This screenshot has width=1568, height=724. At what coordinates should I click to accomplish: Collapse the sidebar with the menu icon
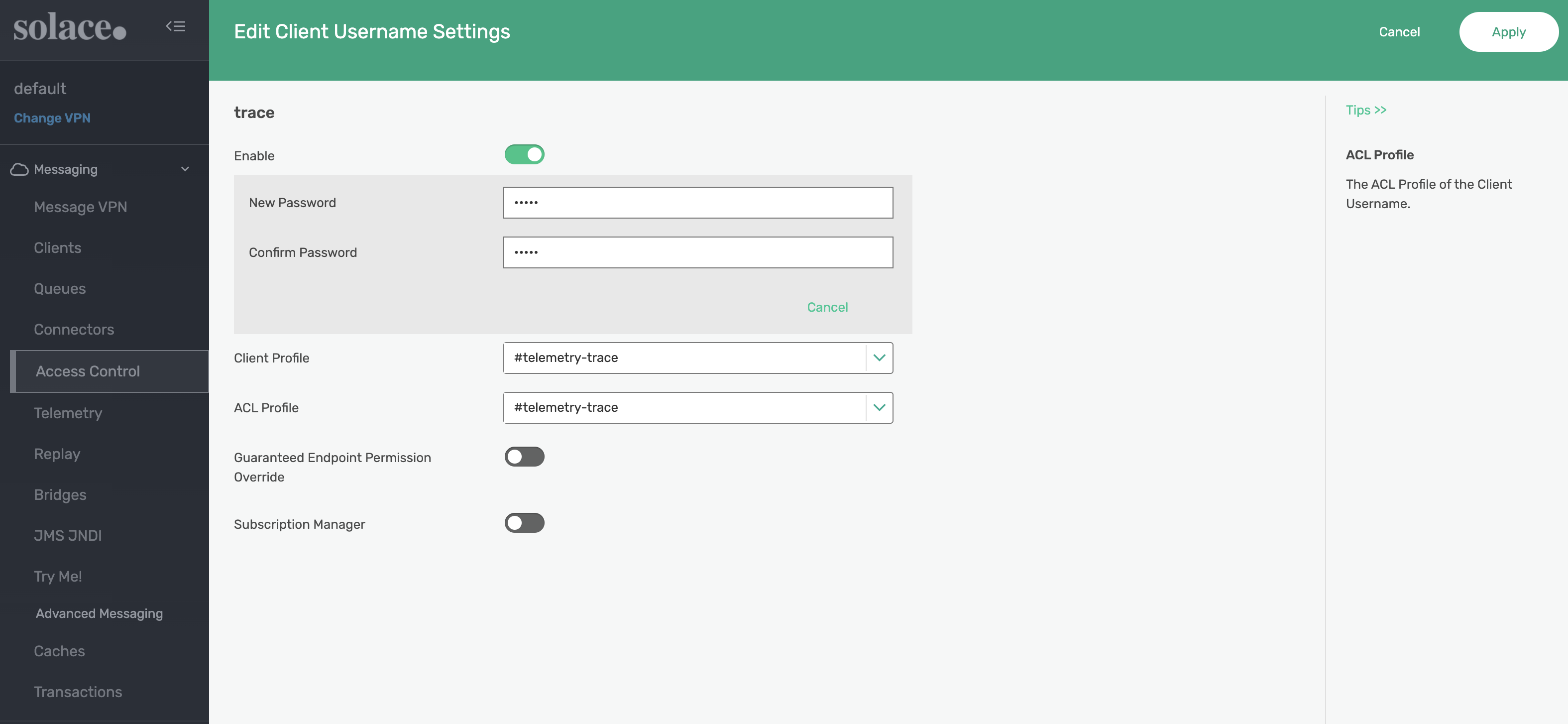[175, 26]
